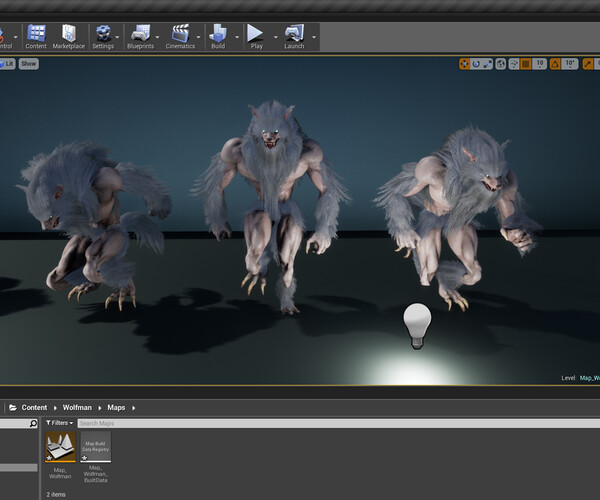Click the Build lighting button
600x500 pixels.
[218, 37]
